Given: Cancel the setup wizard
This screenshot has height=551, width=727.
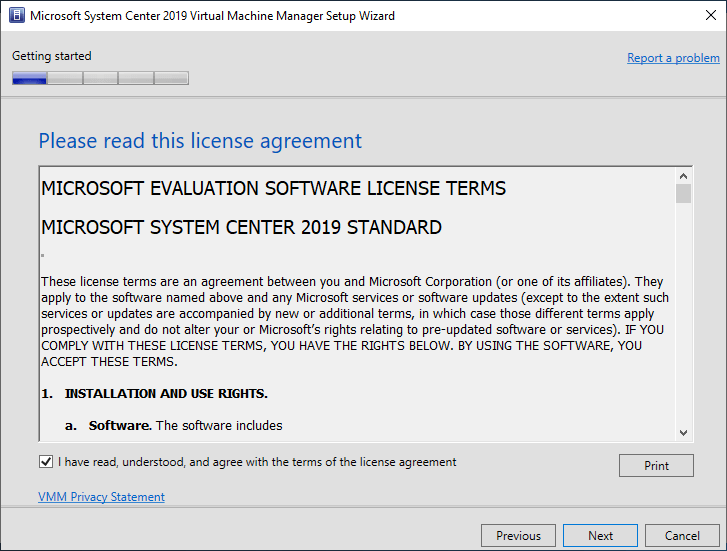Looking at the screenshot, I should [682, 536].
